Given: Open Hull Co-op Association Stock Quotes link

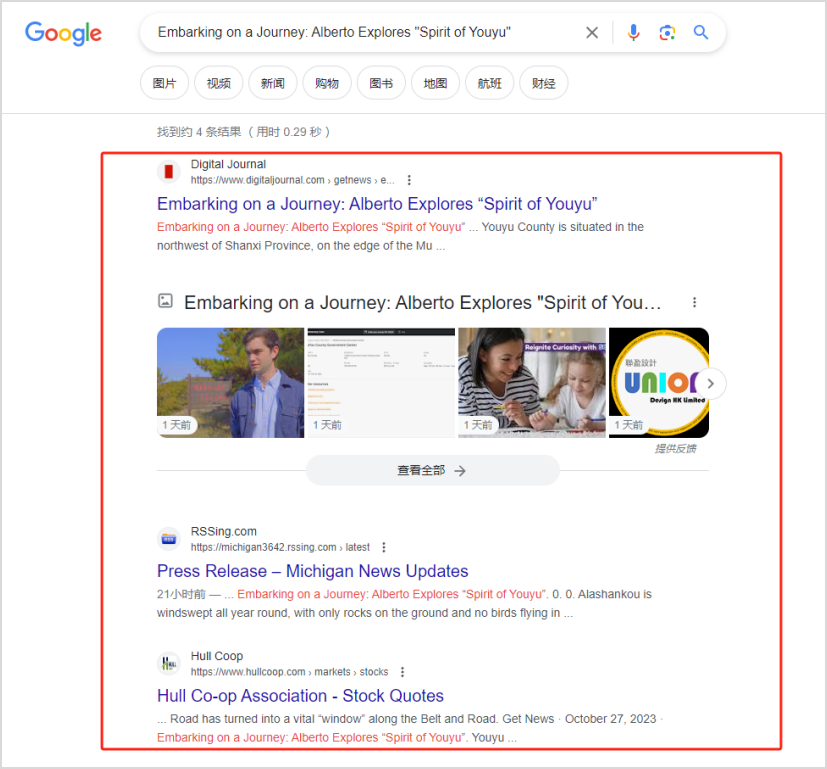Looking at the screenshot, I should [x=300, y=696].
